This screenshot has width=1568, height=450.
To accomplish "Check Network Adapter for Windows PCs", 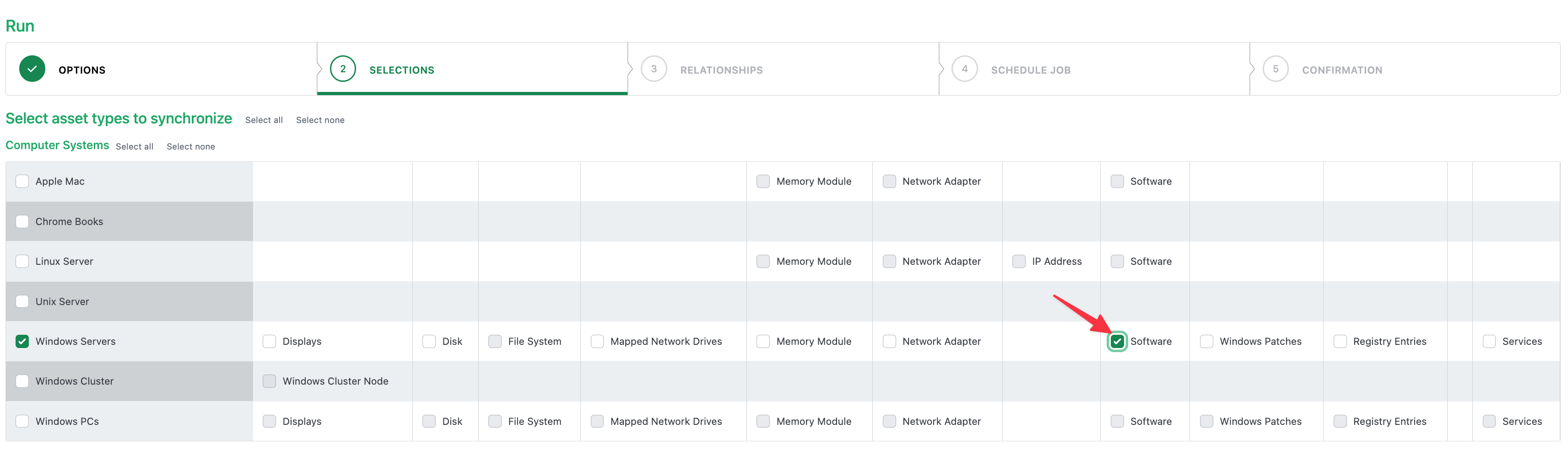I will point(889,422).
